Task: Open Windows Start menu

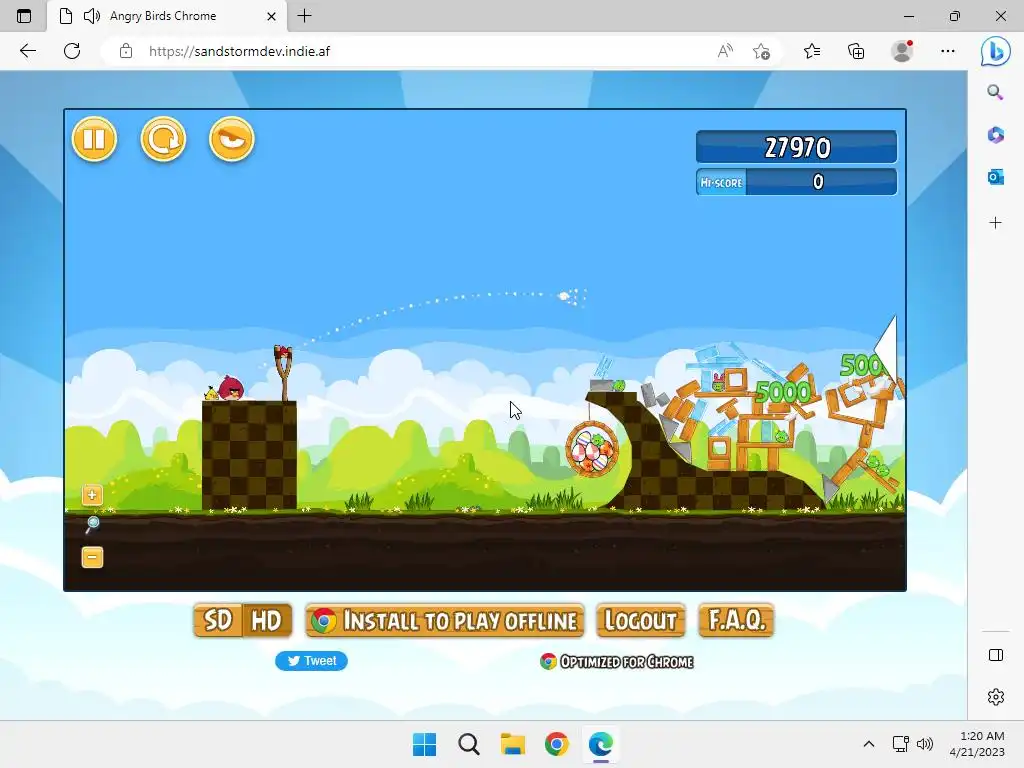Action: (424, 744)
